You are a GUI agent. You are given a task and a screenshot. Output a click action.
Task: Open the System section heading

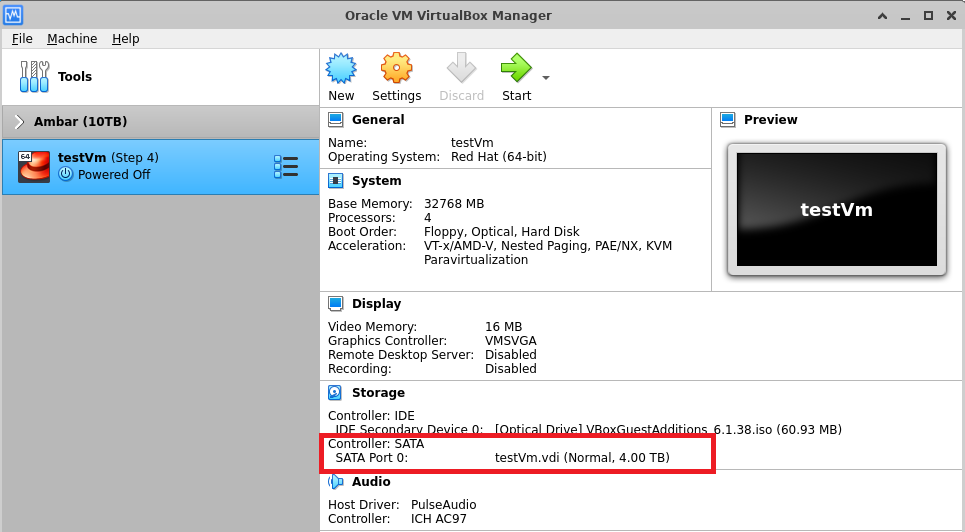pyautogui.click(x=376, y=180)
